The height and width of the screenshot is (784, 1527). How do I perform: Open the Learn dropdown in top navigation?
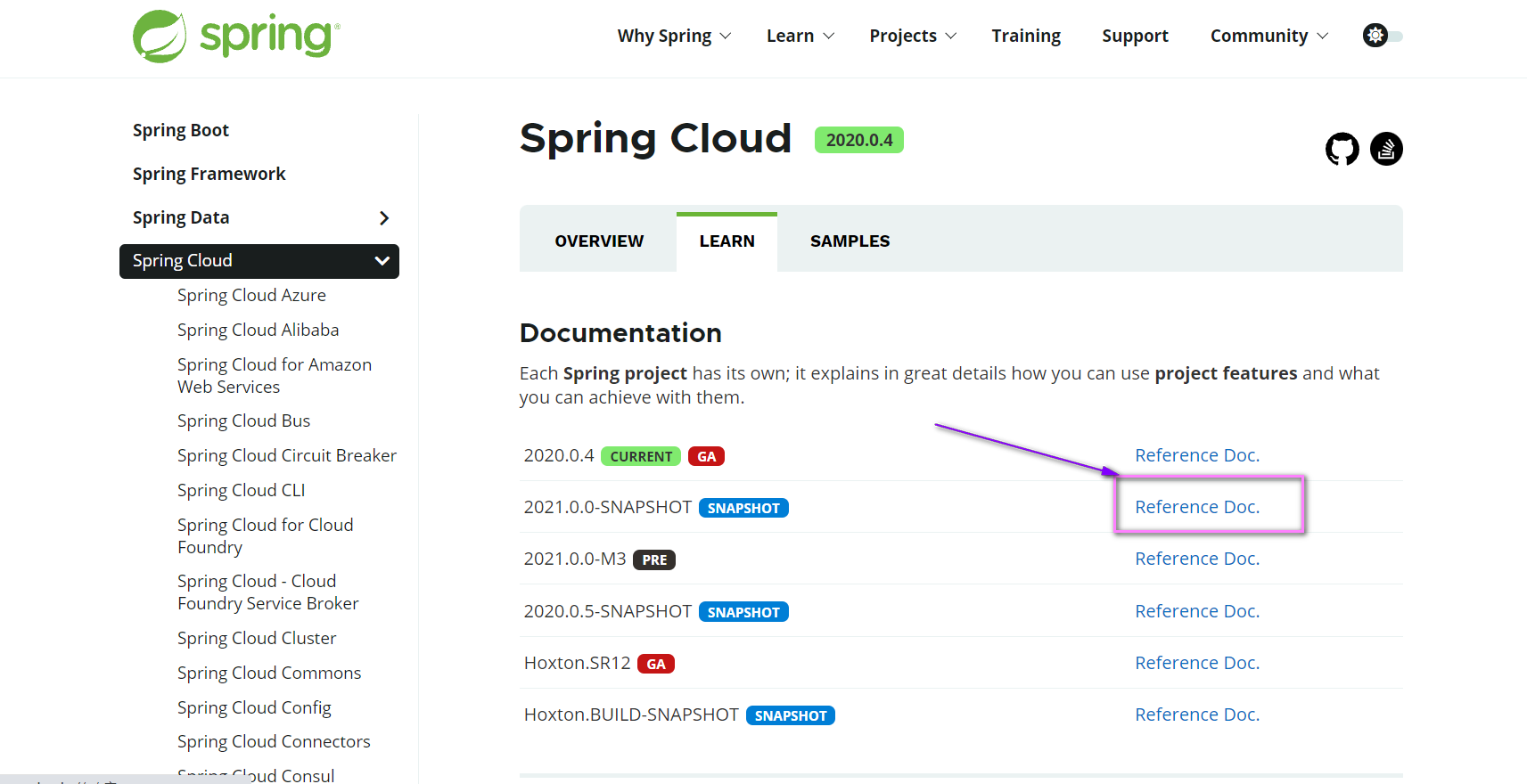click(800, 36)
